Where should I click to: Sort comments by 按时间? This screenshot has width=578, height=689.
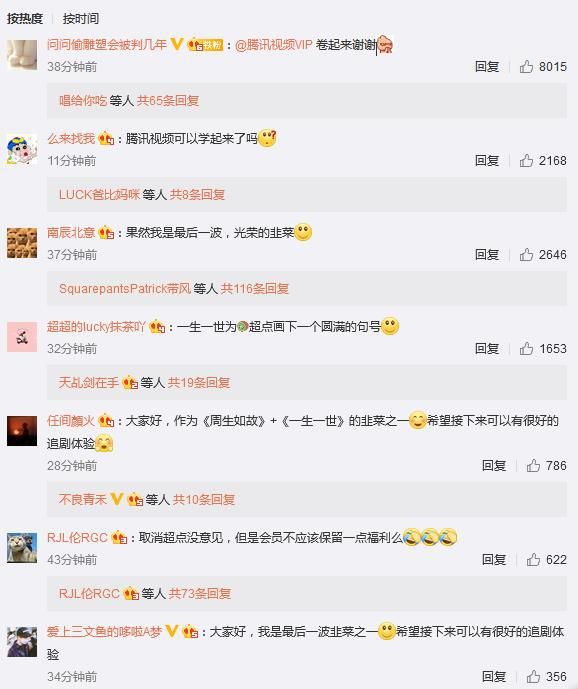81,18
